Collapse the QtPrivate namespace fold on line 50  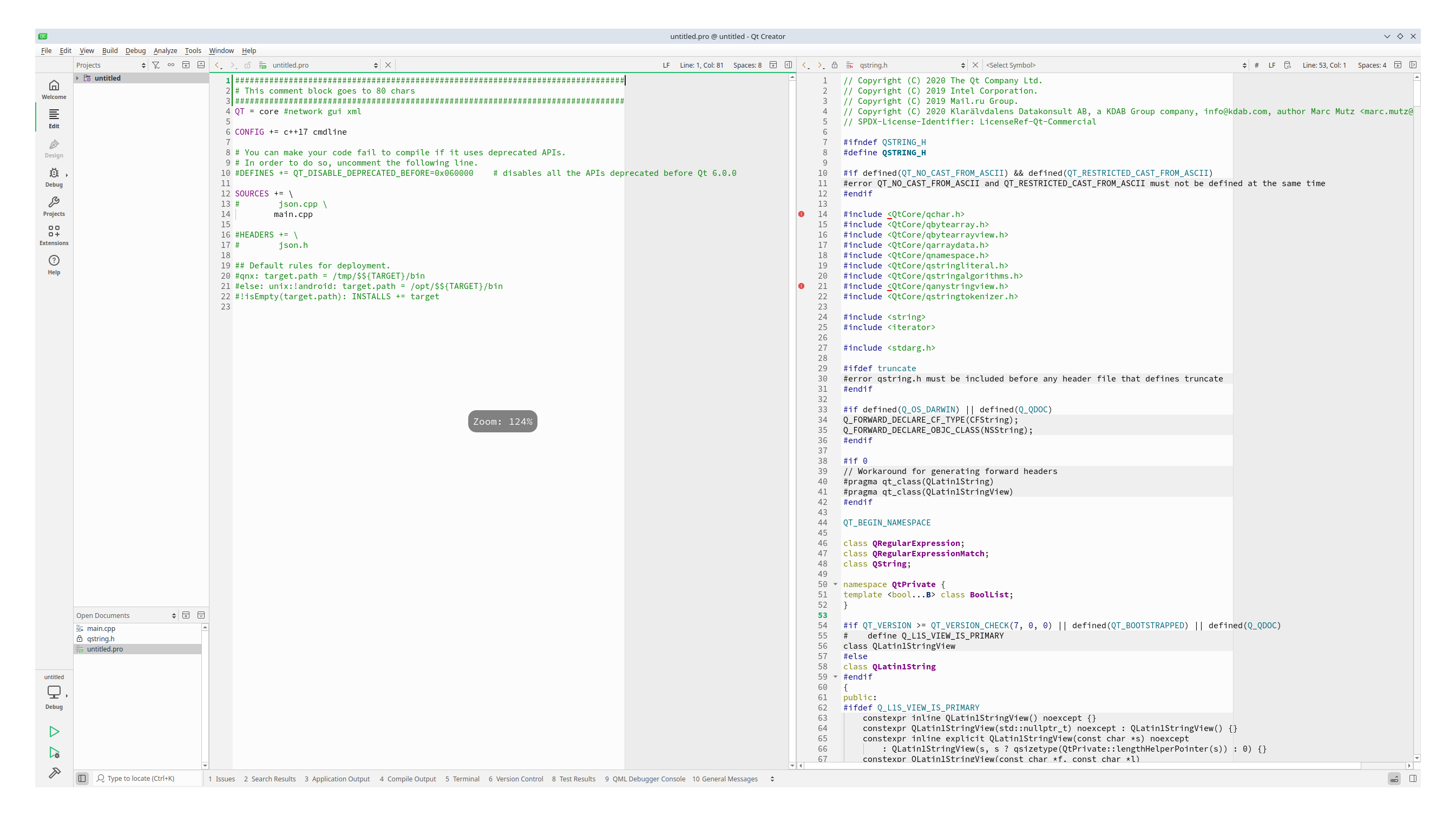[835, 584]
